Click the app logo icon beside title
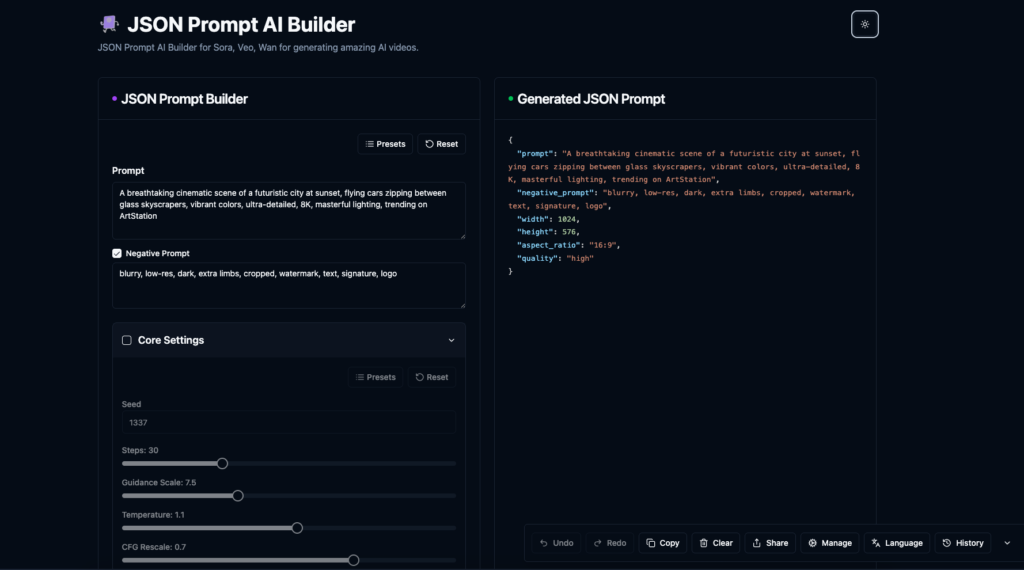This screenshot has width=1024, height=570. (109, 24)
